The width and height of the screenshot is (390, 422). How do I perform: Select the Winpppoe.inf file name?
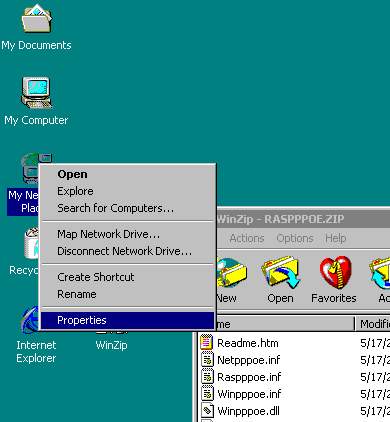tap(249, 394)
